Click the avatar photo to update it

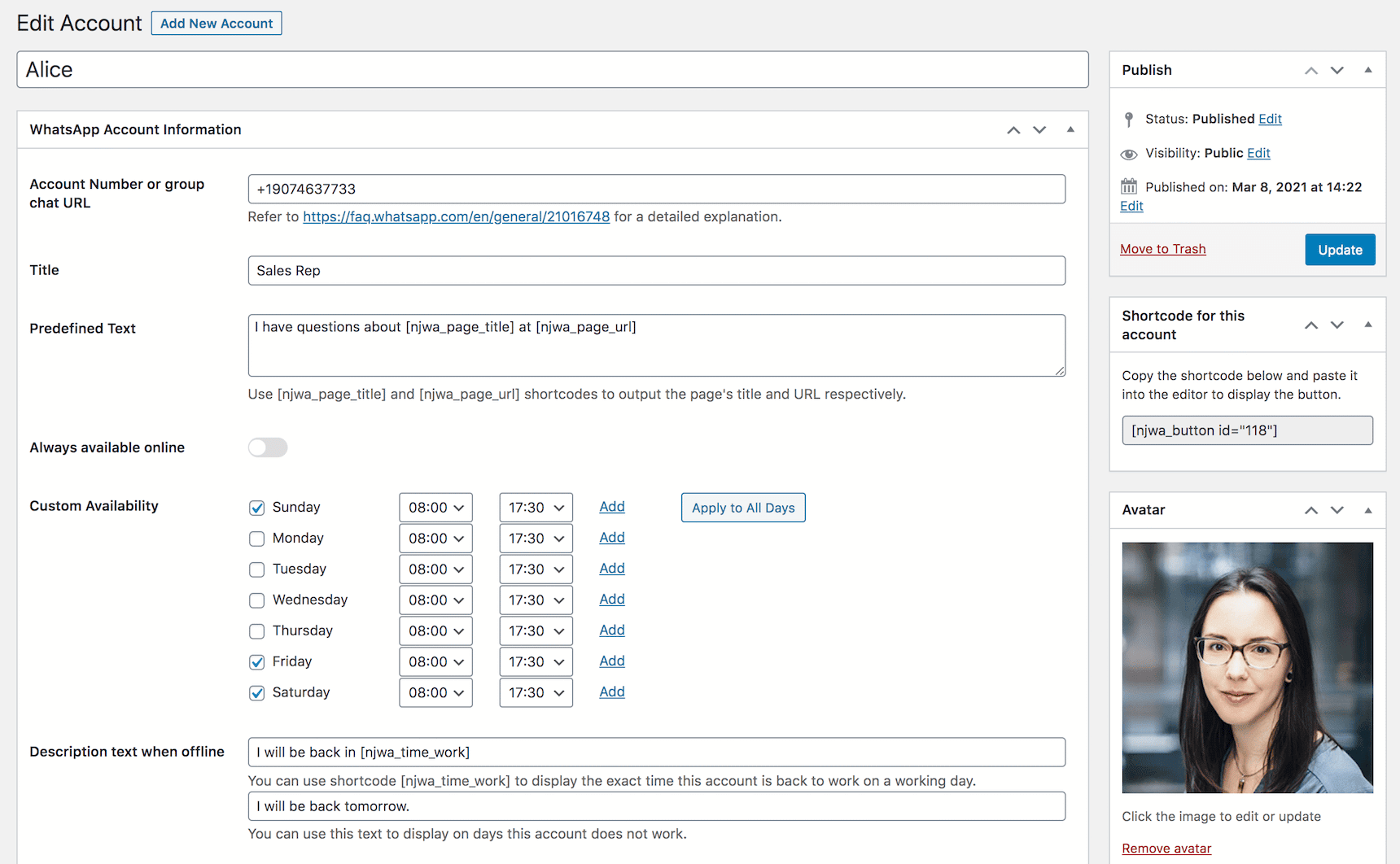coord(1247,668)
